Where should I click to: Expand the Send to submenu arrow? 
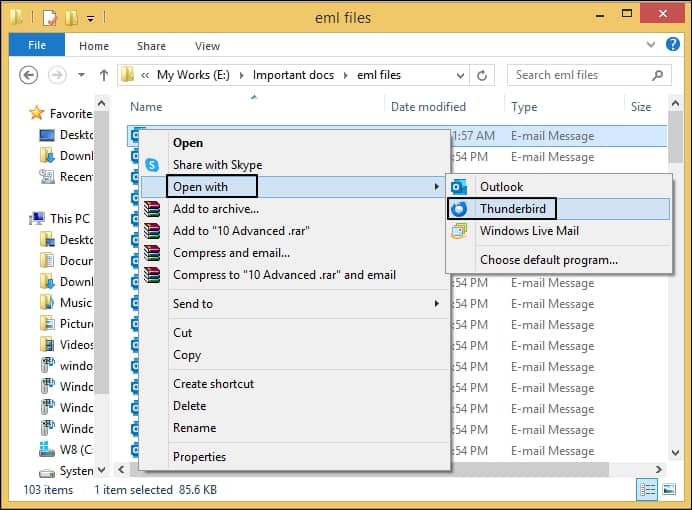(x=436, y=304)
